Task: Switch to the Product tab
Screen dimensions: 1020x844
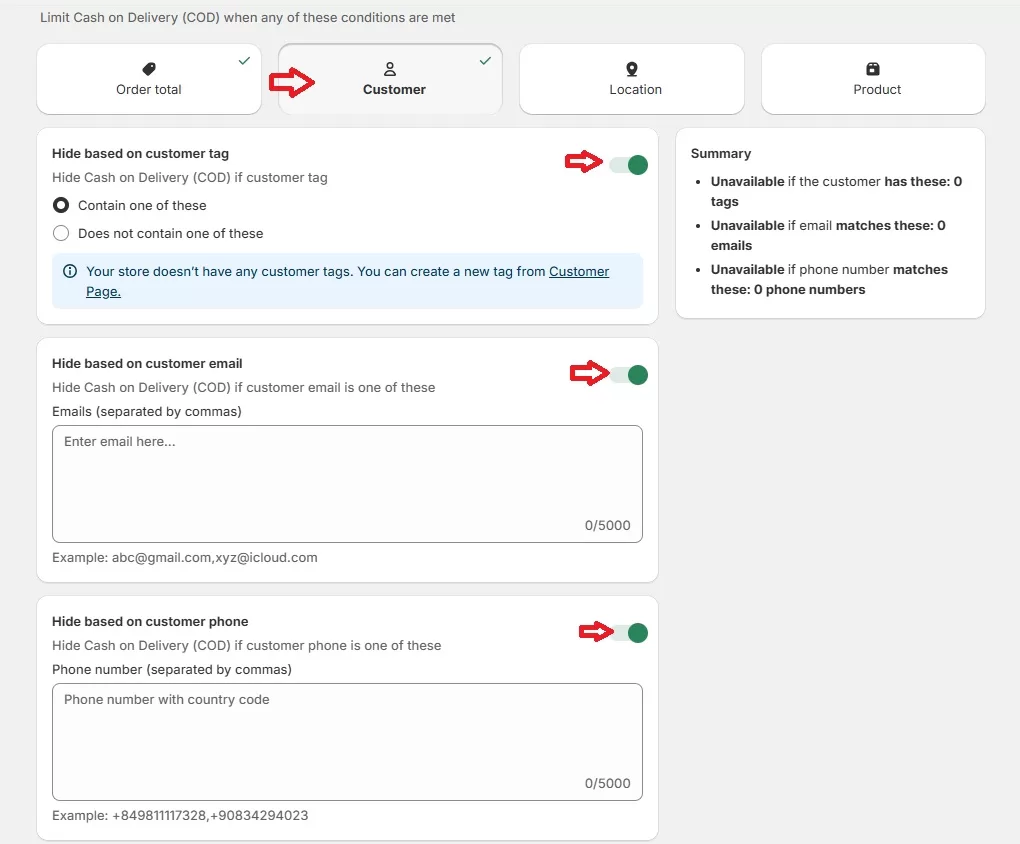Action: click(x=873, y=79)
